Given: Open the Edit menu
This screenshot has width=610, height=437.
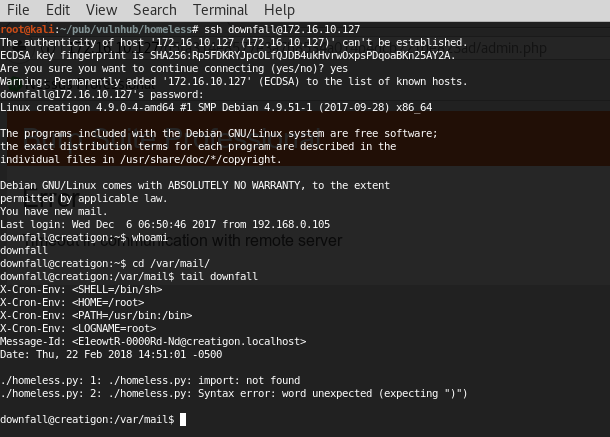Looking at the screenshot, I should point(58,10).
